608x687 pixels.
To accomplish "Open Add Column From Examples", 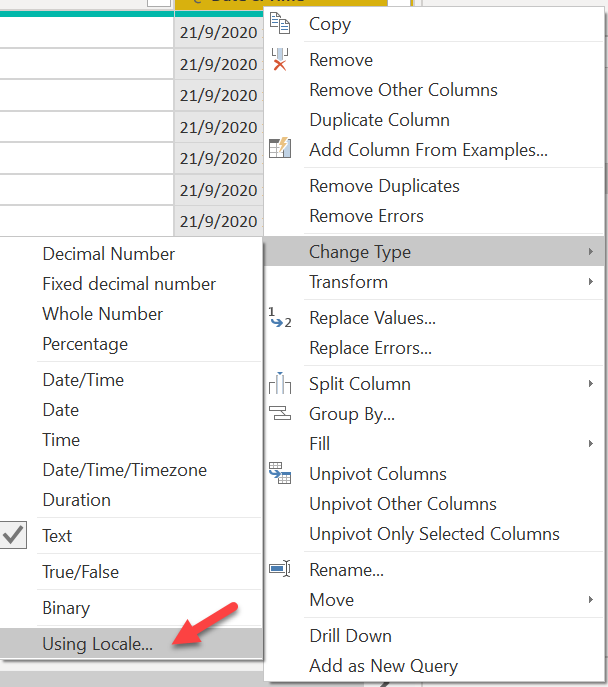I will pyautogui.click(x=428, y=150).
